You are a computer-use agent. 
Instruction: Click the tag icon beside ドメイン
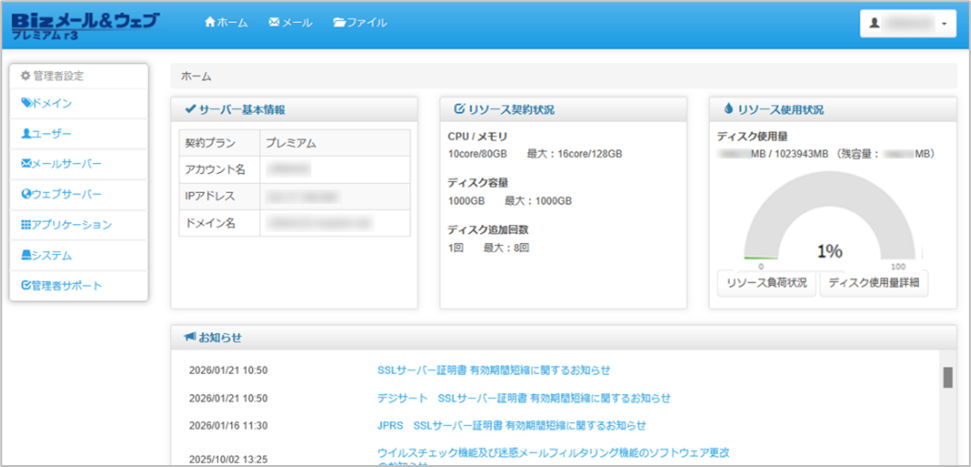(25, 103)
